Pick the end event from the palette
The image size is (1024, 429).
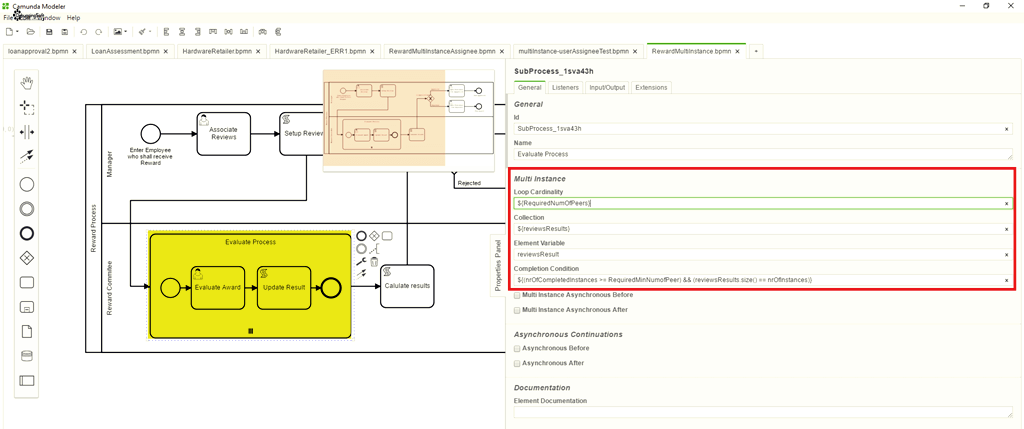click(27, 233)
